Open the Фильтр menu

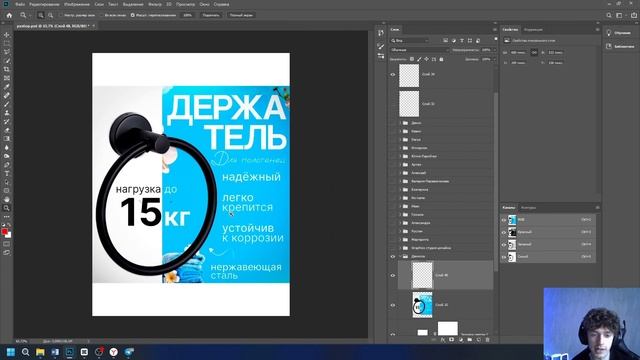coord(155,4)
